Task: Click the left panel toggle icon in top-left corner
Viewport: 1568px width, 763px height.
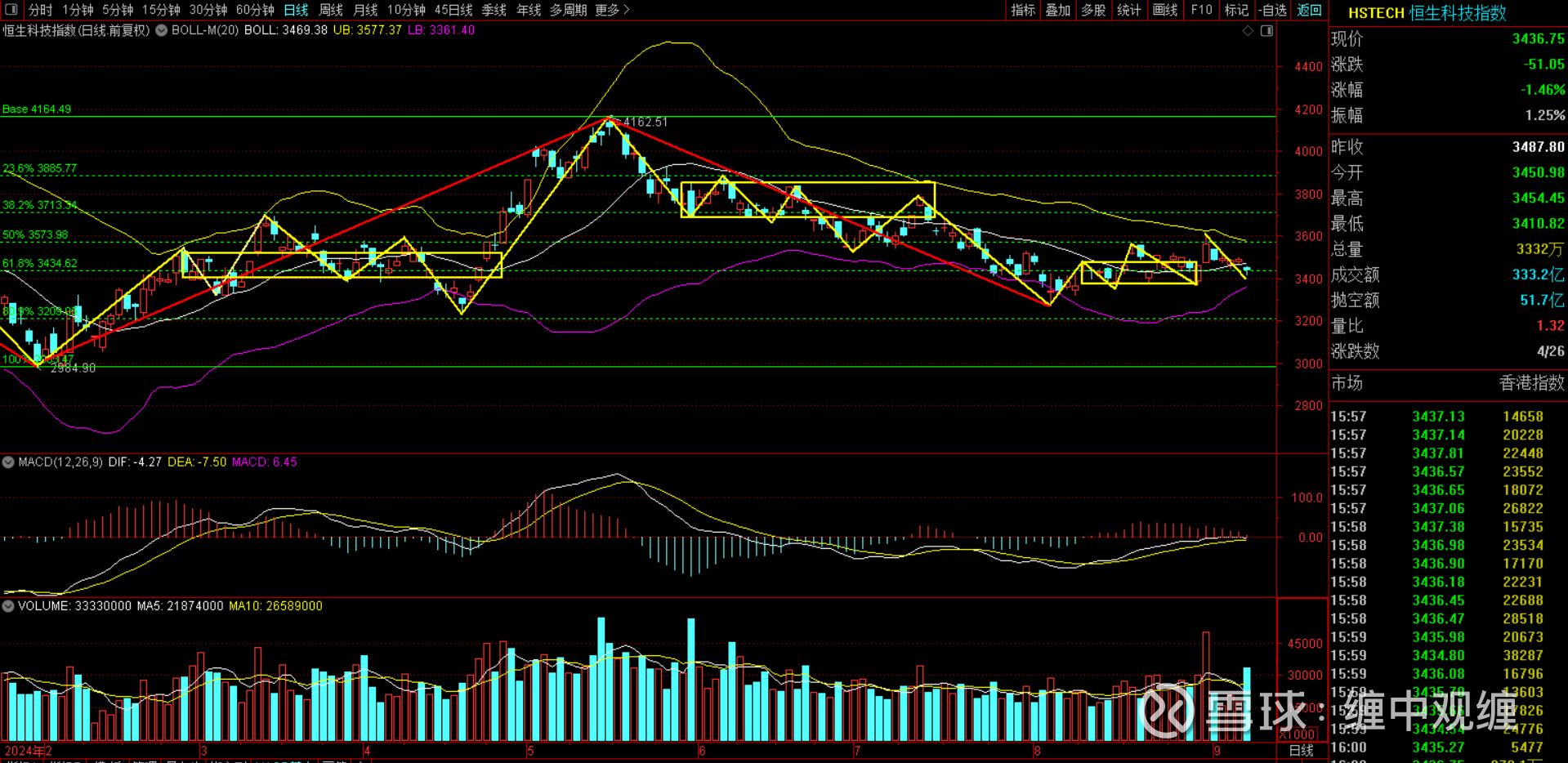Action: [11, 10]
